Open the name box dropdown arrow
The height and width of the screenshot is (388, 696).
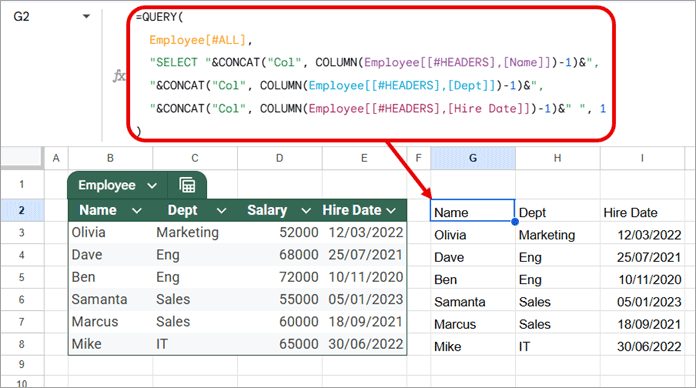point(87,17)
